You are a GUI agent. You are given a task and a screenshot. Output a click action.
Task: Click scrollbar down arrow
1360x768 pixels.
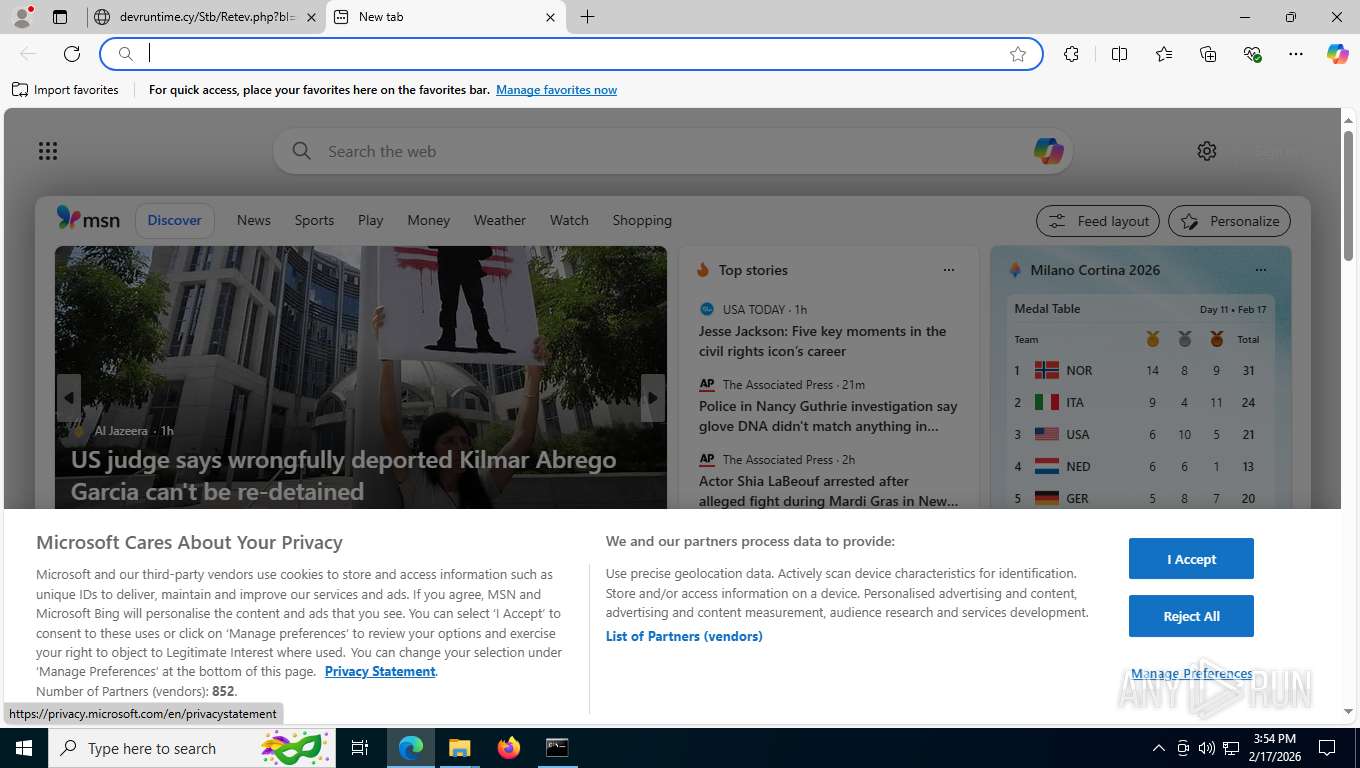click(x=1348, y=712)
